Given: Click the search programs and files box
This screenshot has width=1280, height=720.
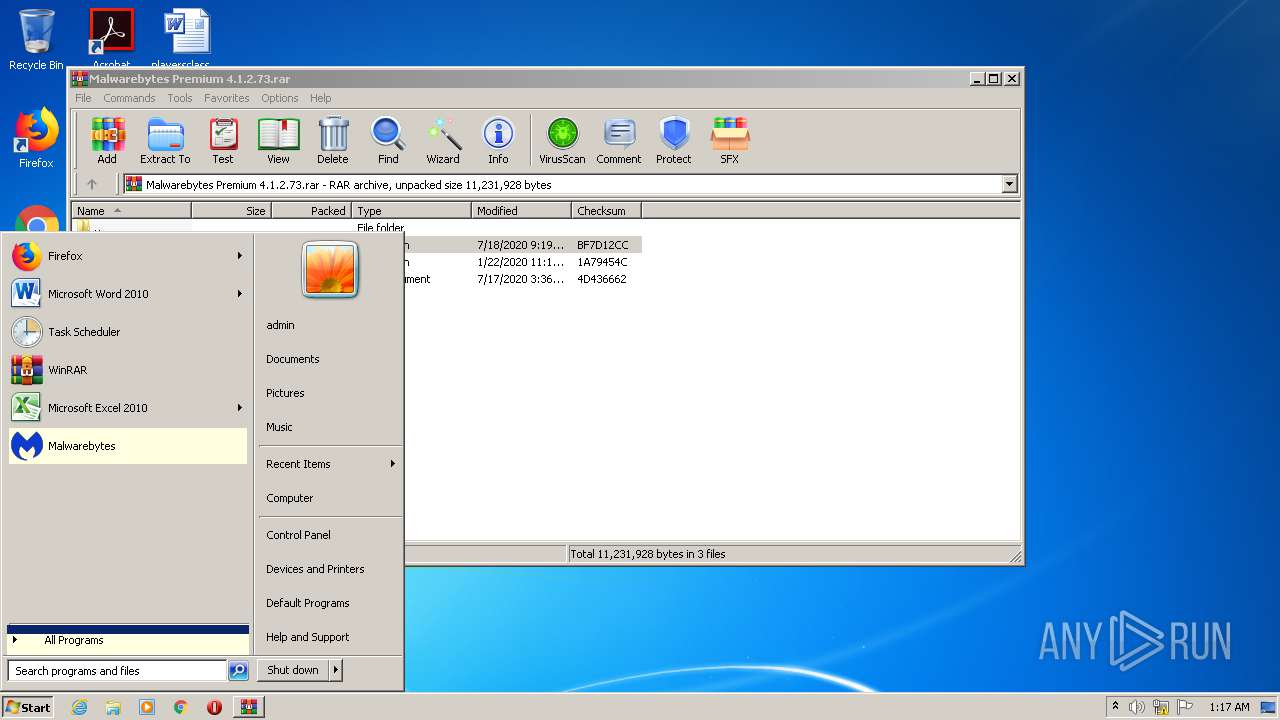Looking at the screenshot, I should pyautogui.click(x=117, y=671).
